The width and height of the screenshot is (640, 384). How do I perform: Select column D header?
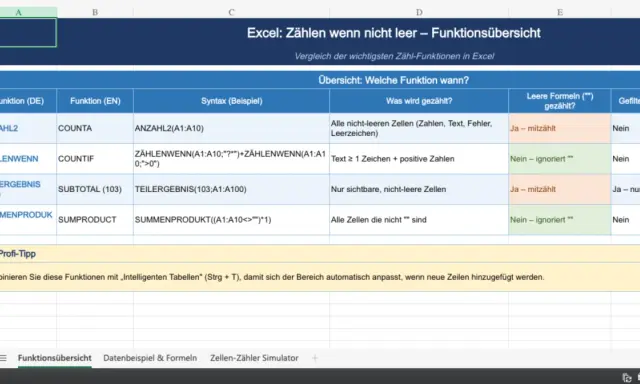[x=419, y=12]
